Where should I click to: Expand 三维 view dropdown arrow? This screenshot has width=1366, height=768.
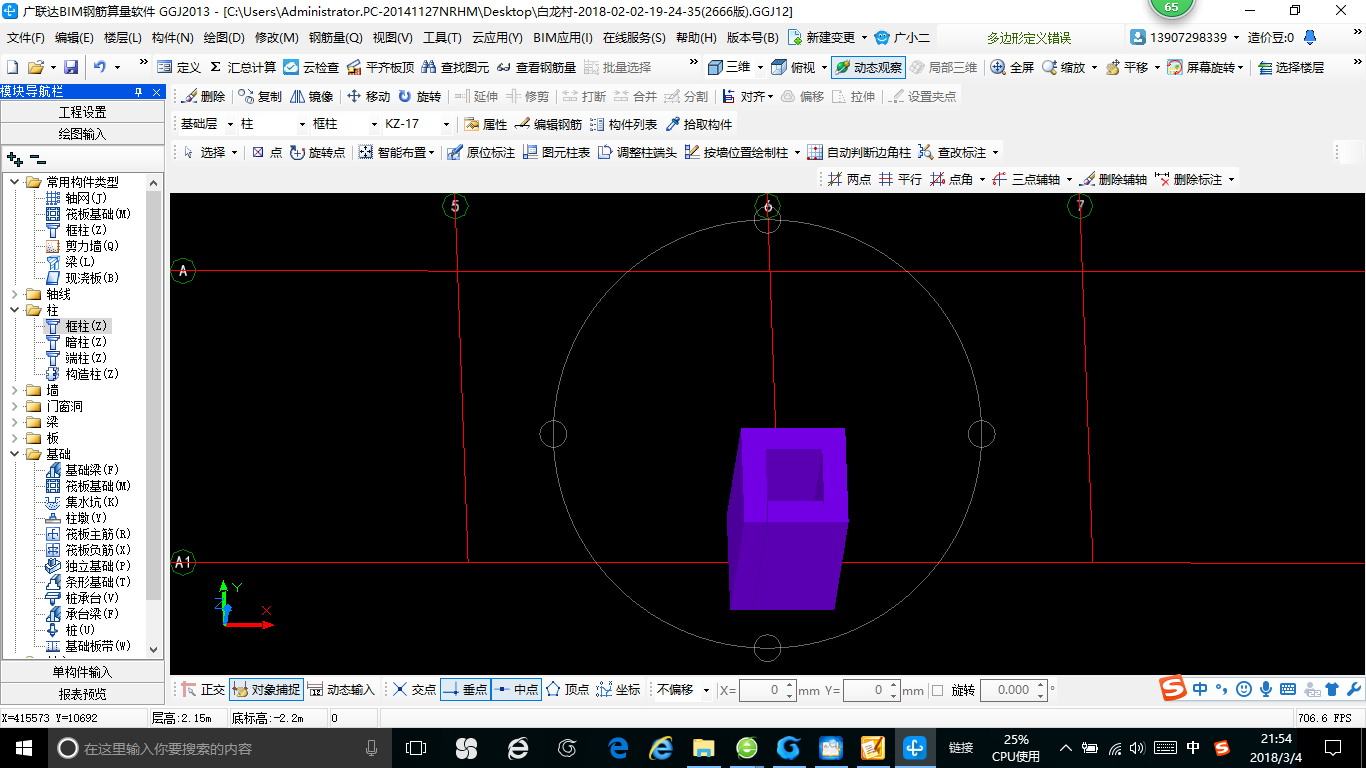[760, 67]
